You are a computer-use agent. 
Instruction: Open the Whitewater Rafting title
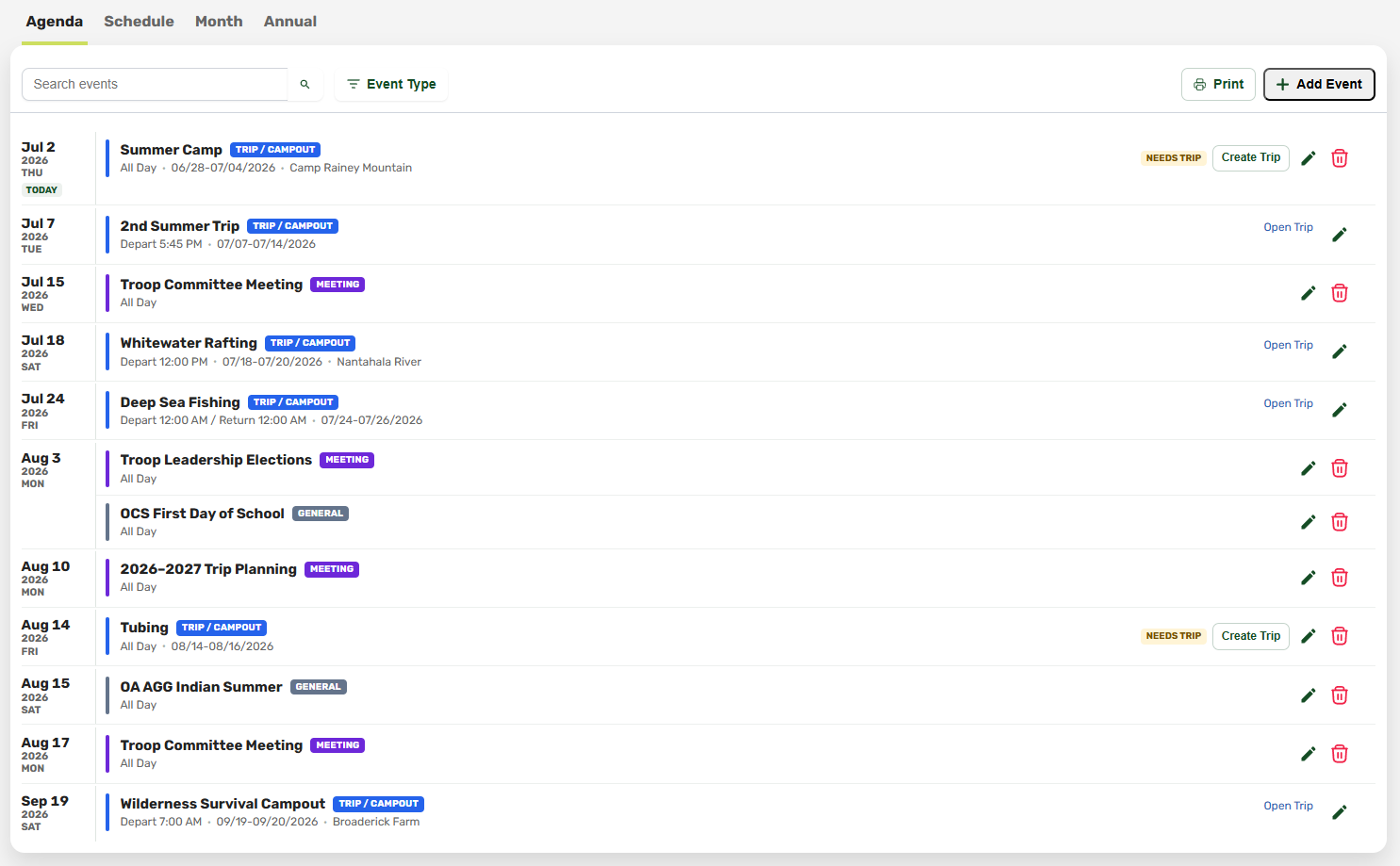point(189,343)
